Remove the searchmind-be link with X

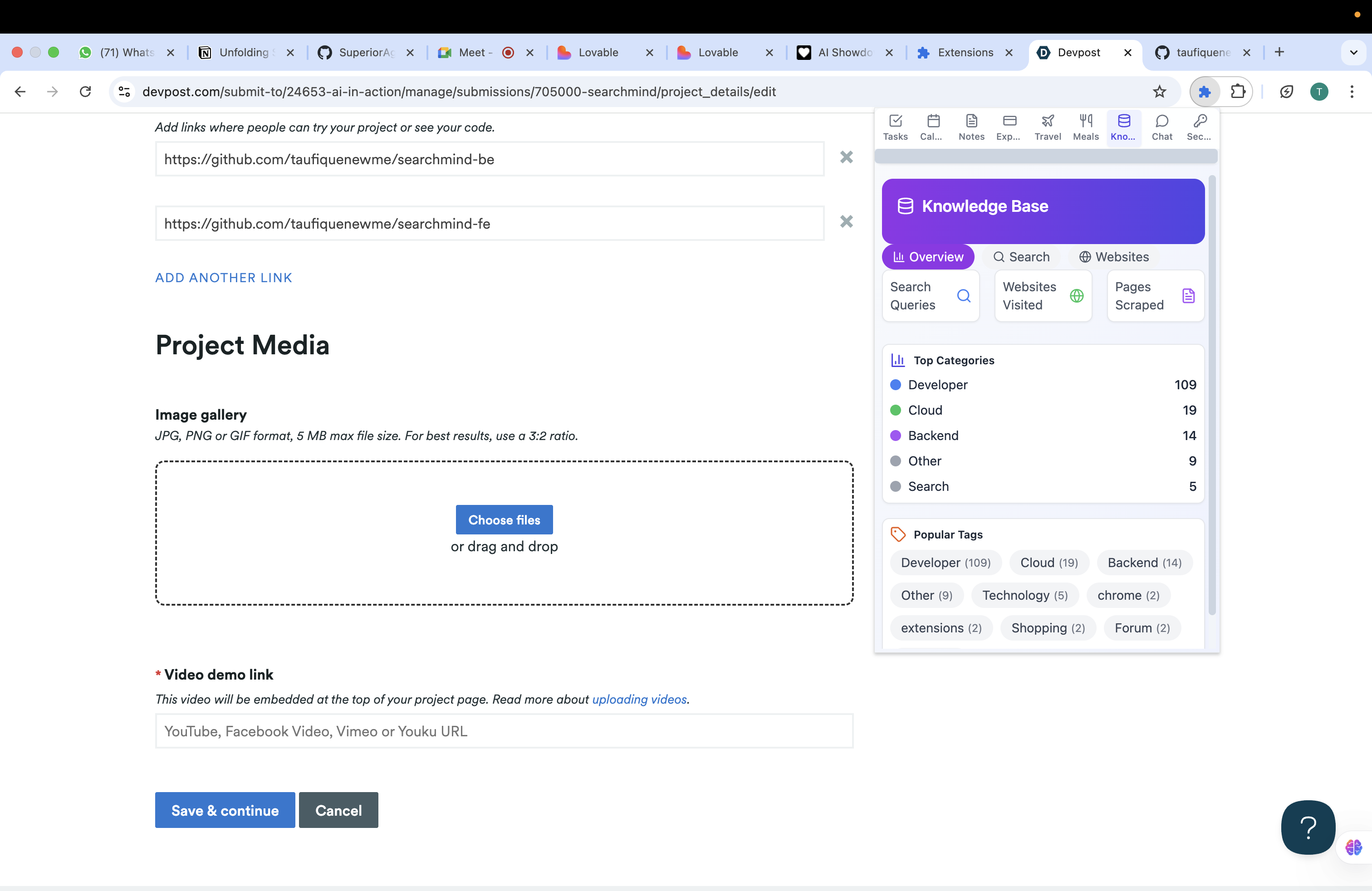tap(846, 157)
